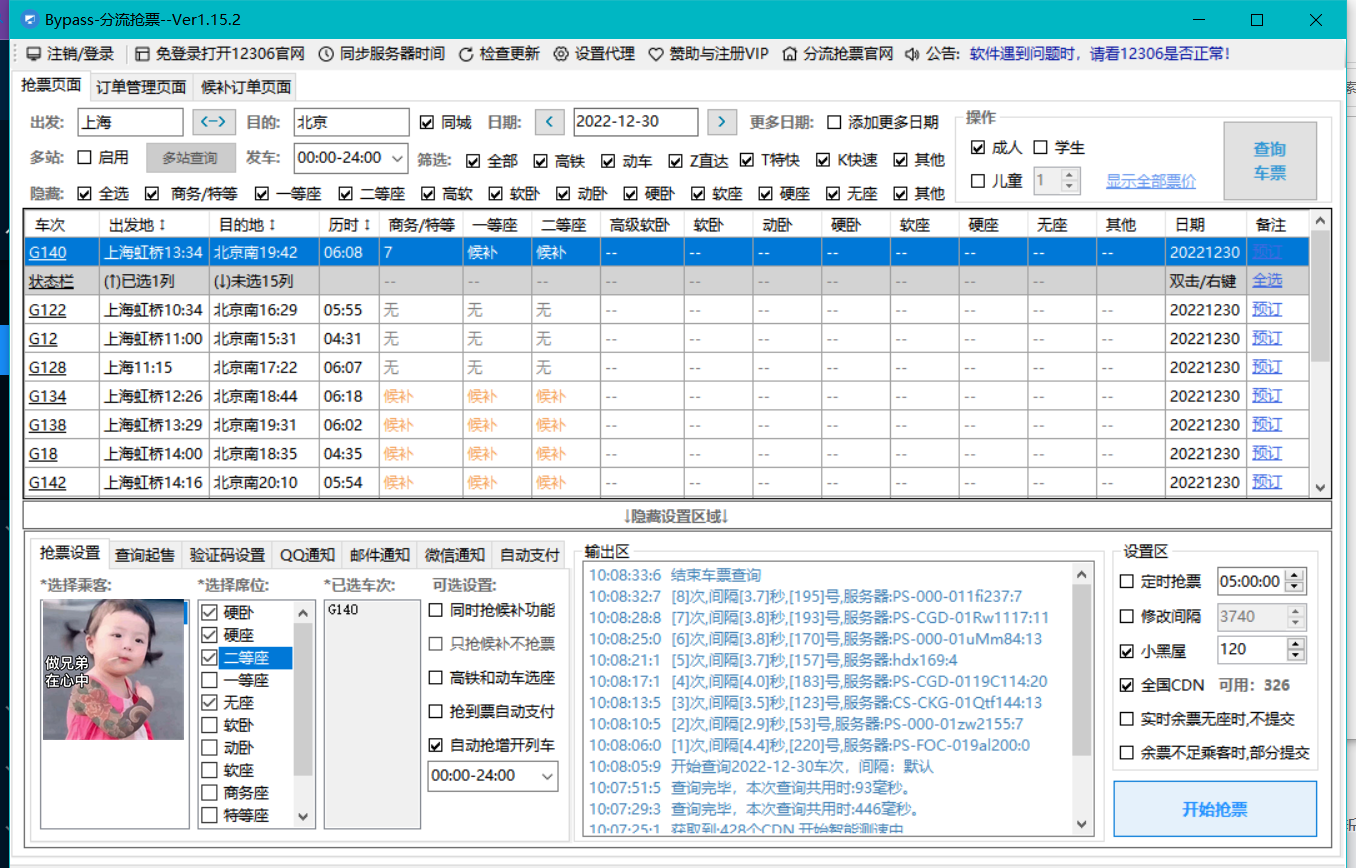
Task: Enable 添加更多日期 checkbox
Action: pyautogui.click(x=834, y=122)
